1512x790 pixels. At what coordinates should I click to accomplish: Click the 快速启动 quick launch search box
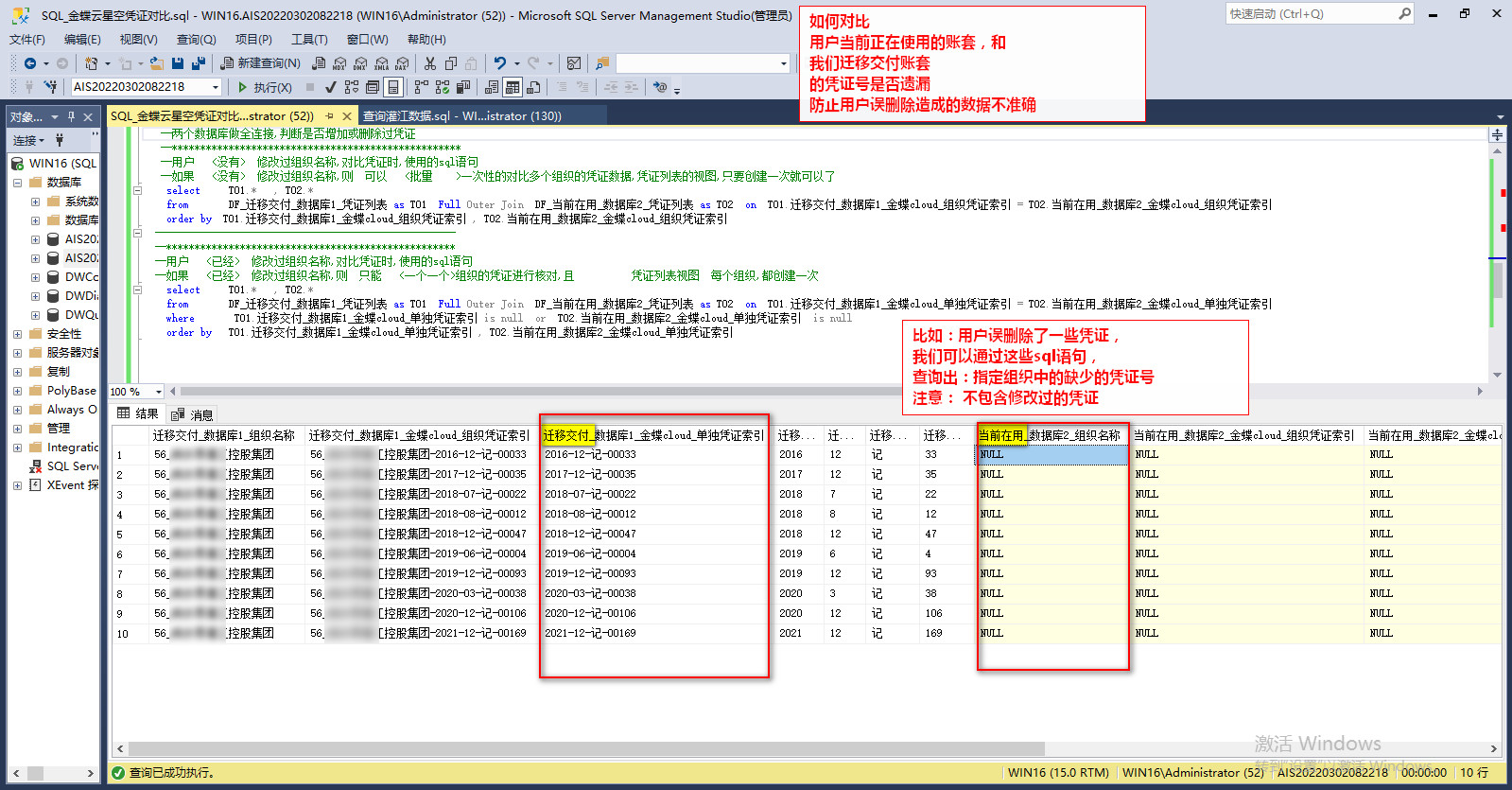(x=1310, y=14)
